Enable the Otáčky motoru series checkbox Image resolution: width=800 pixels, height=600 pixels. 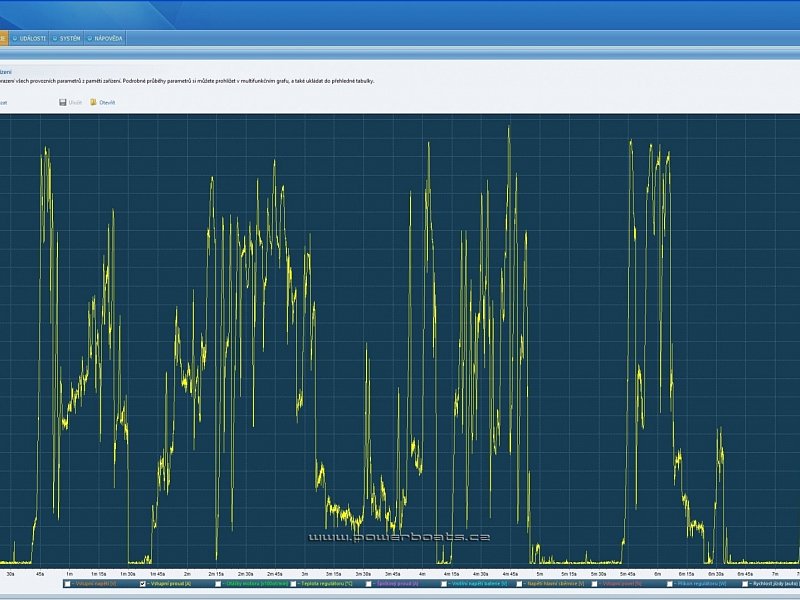pos(218,584)
